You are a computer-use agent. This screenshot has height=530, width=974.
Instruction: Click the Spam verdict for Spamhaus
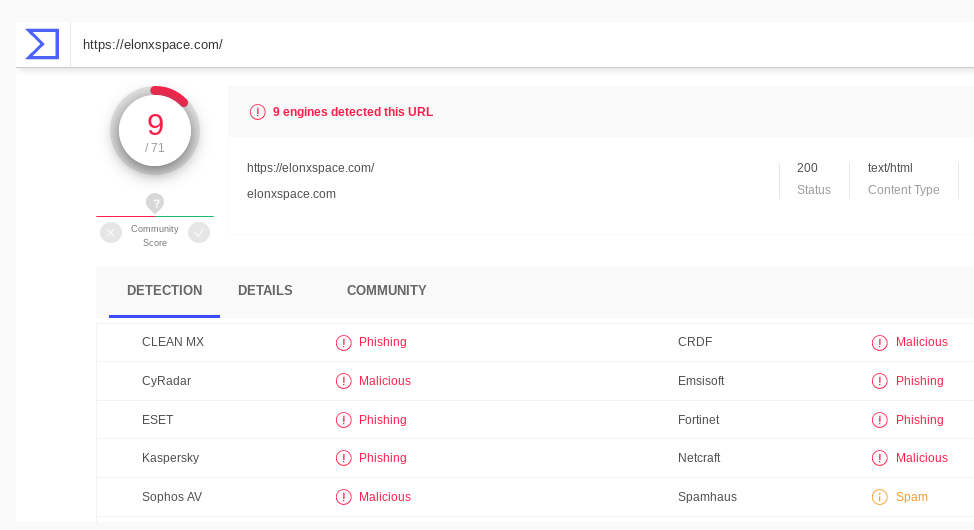click(912, 497)
